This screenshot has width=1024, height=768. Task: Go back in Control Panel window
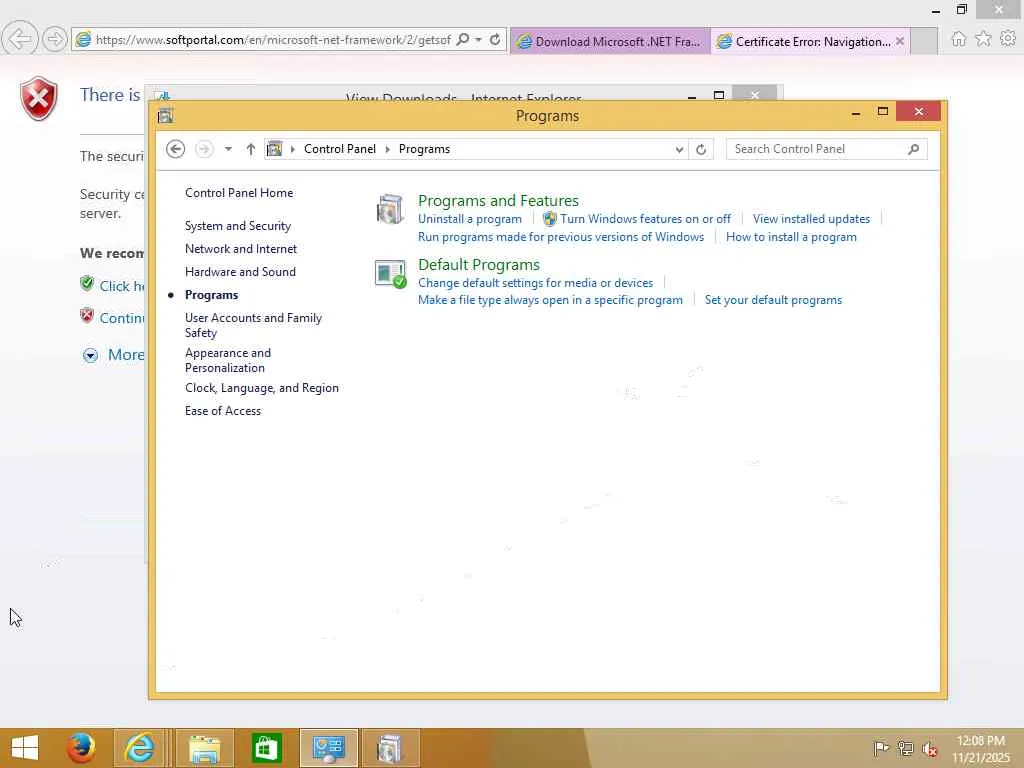175,149
